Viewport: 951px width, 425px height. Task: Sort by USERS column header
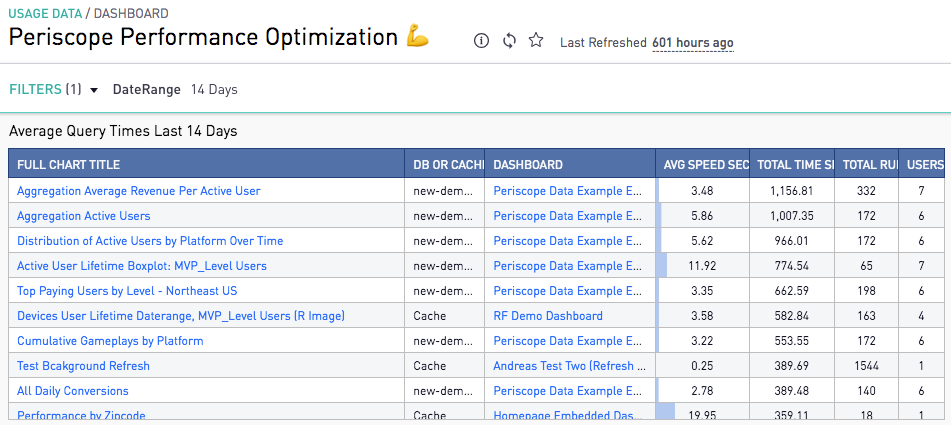(x=922, y=164)
